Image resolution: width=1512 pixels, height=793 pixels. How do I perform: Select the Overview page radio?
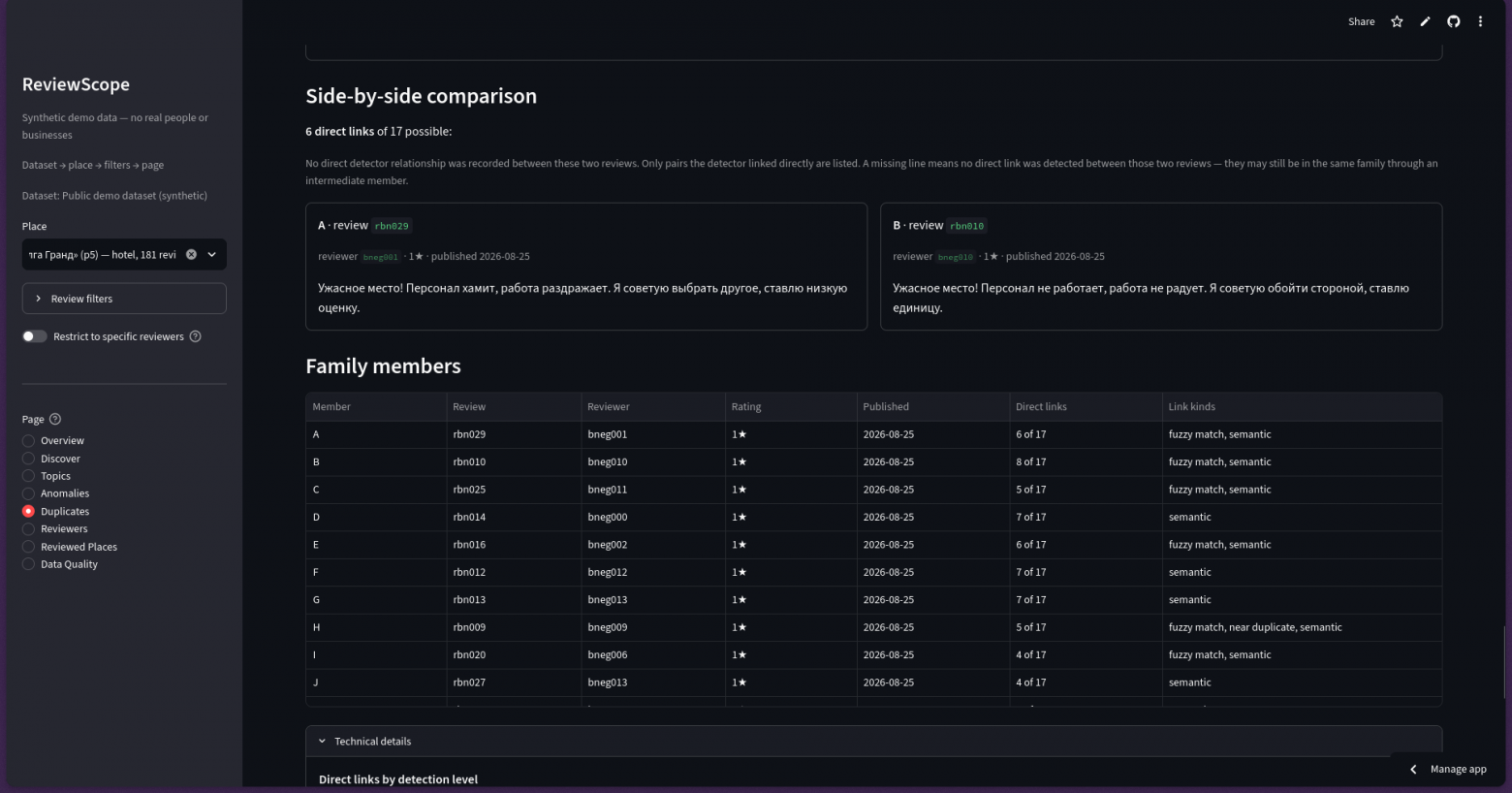tap(28, 441)
